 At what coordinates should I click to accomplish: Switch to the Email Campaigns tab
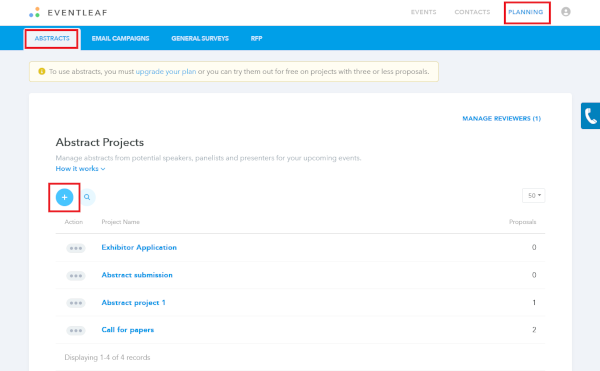(121, 39)
